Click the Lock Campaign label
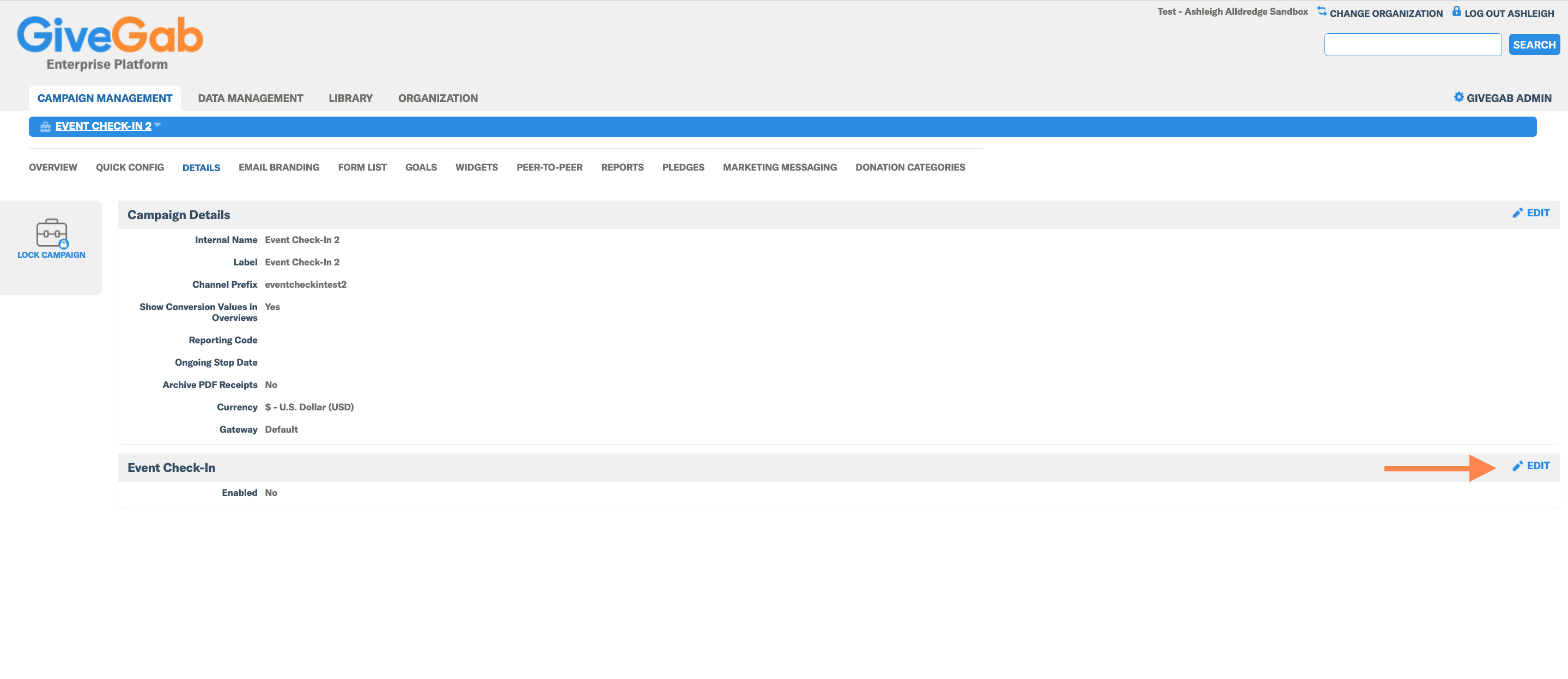 (x=51, y=255)
